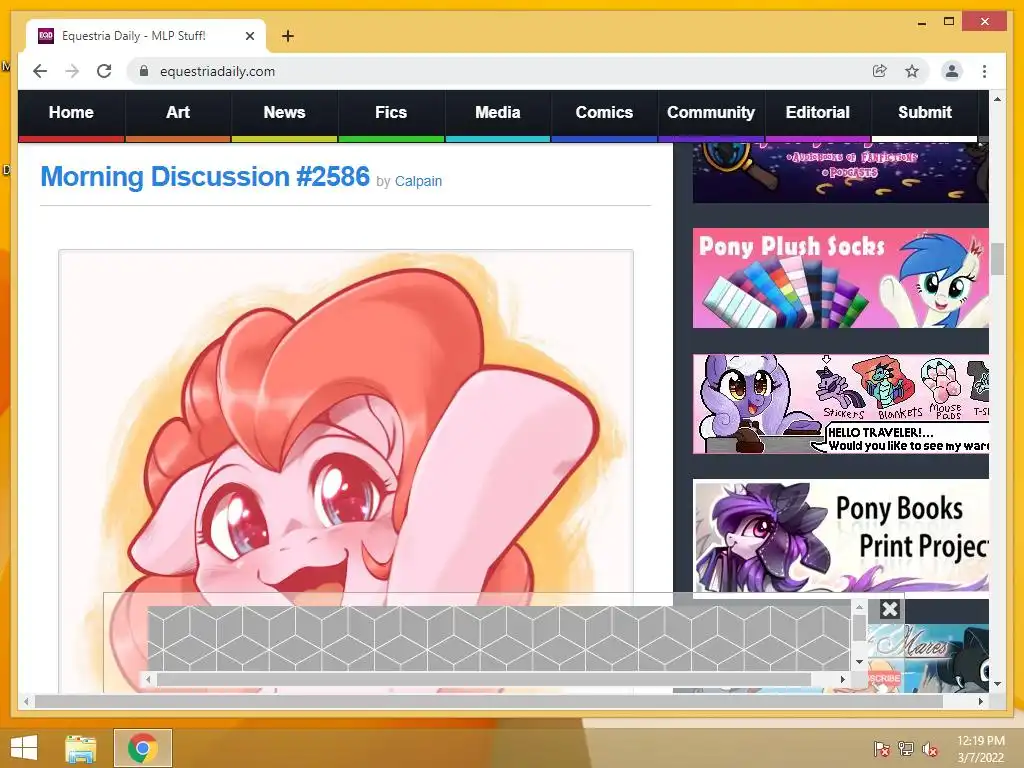Open the Chrome profile avatar
Viewport: 1024px width, 768px height.
point(952,71)
